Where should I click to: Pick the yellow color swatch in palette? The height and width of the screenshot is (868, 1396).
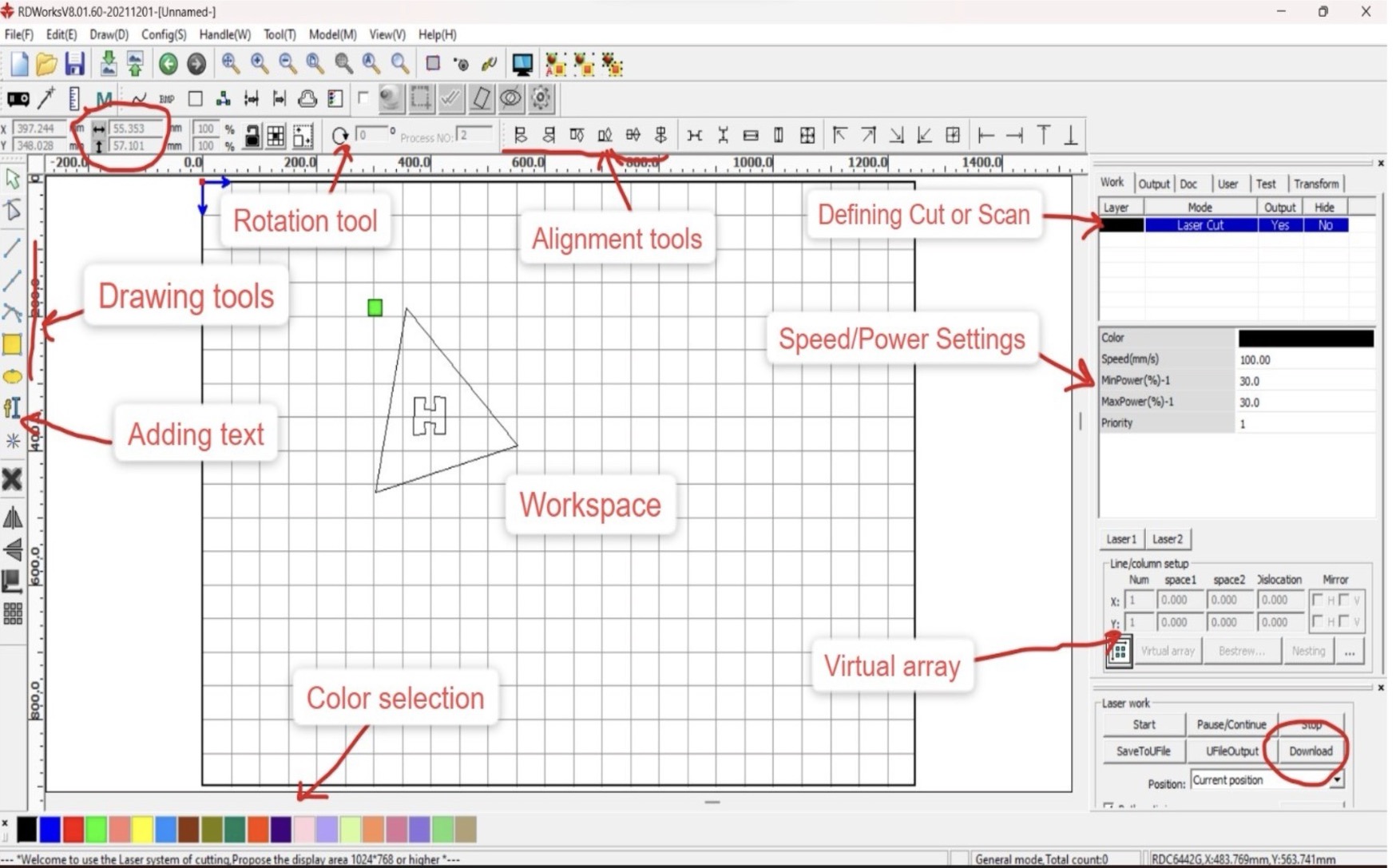click(x=142, y=829)
